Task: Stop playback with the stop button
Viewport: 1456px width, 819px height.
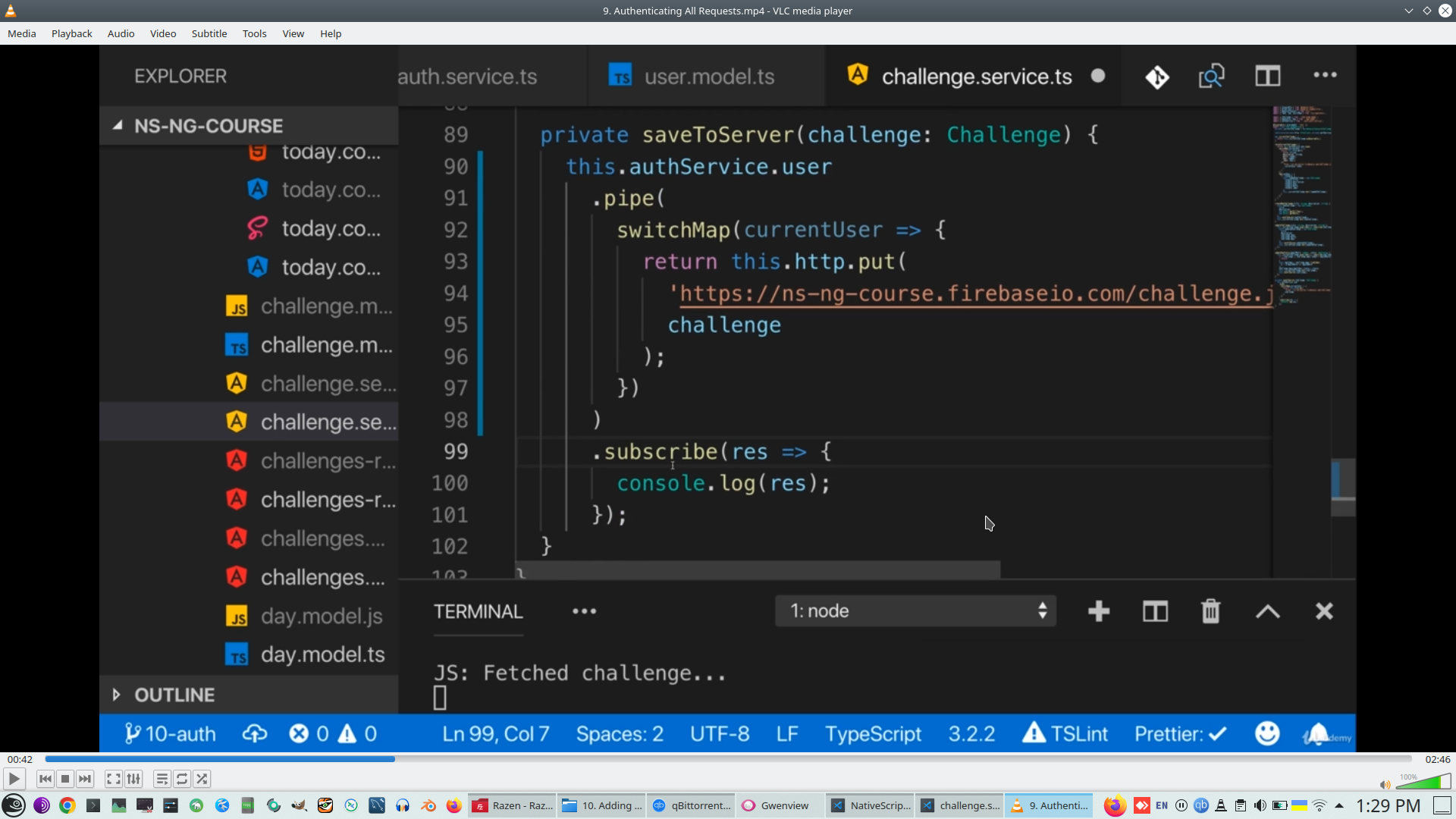Action: [65, 779]
